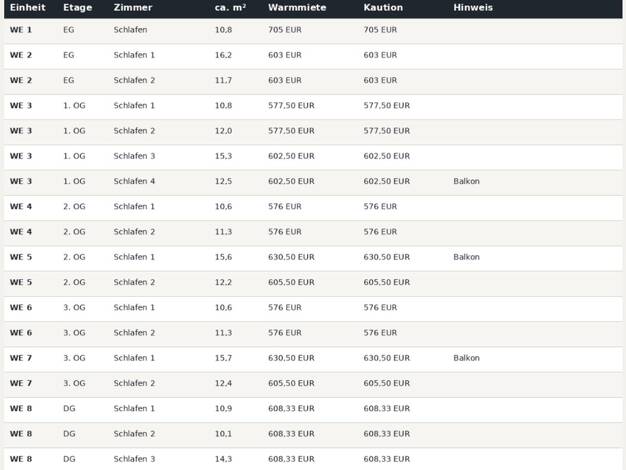Viewport: 626px width, 470px height.
Task: Select area value '15,6'
Action: coord(223,257)
